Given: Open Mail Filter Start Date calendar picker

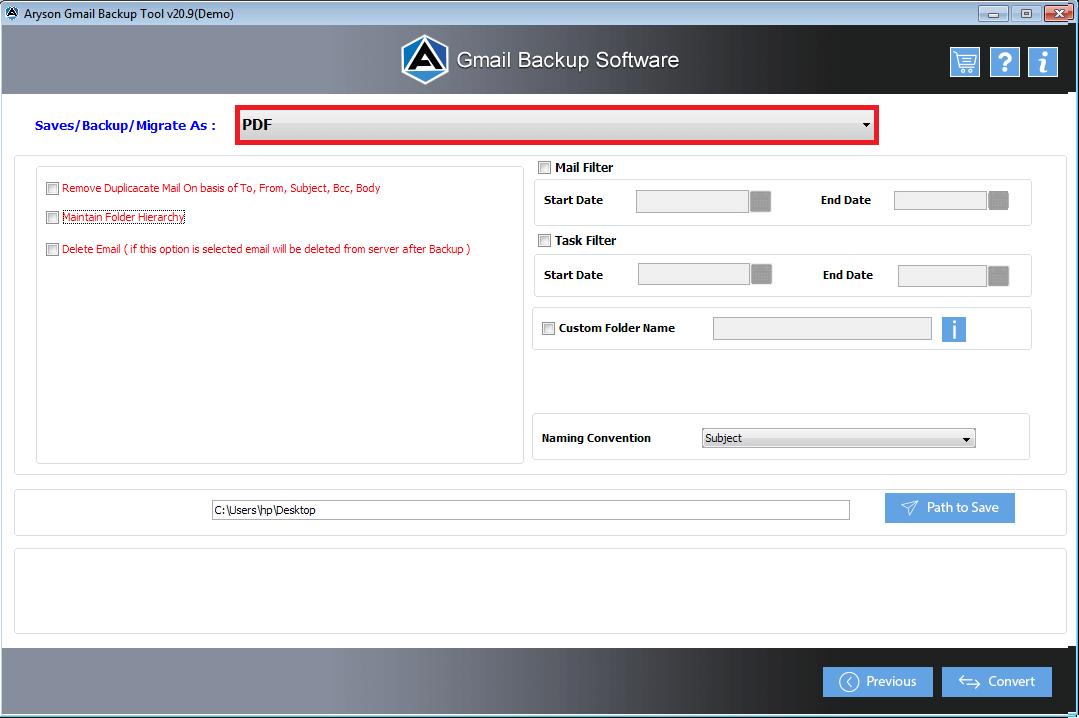Looking at the screenshot, I should [760, 201].
